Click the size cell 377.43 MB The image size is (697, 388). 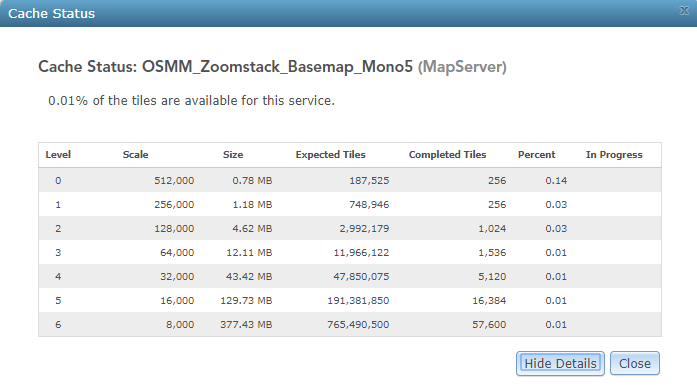tap(246, 324)
